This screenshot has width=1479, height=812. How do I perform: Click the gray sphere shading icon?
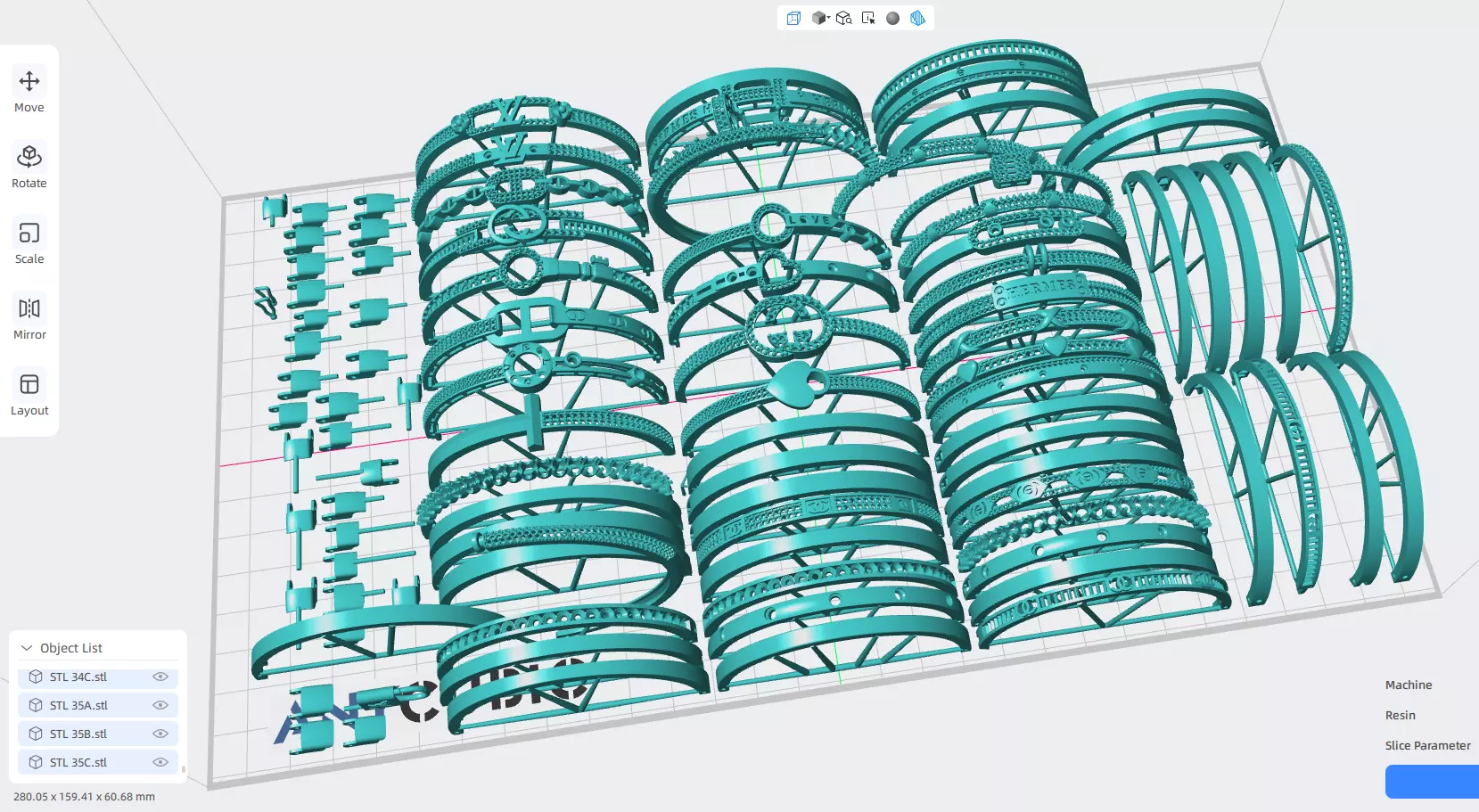point(892,18)
